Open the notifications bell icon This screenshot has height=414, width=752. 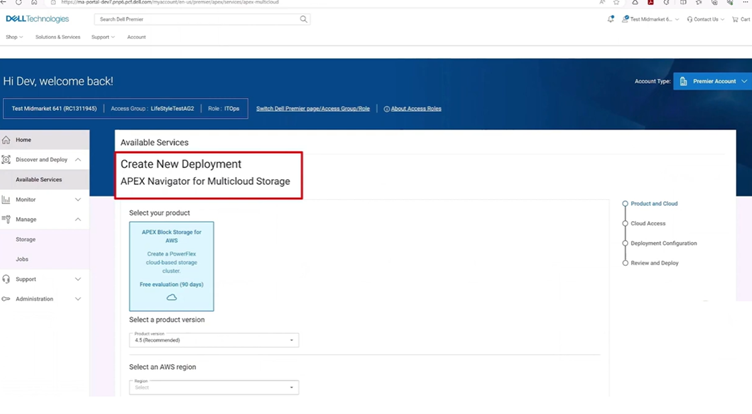coord(611,19)
